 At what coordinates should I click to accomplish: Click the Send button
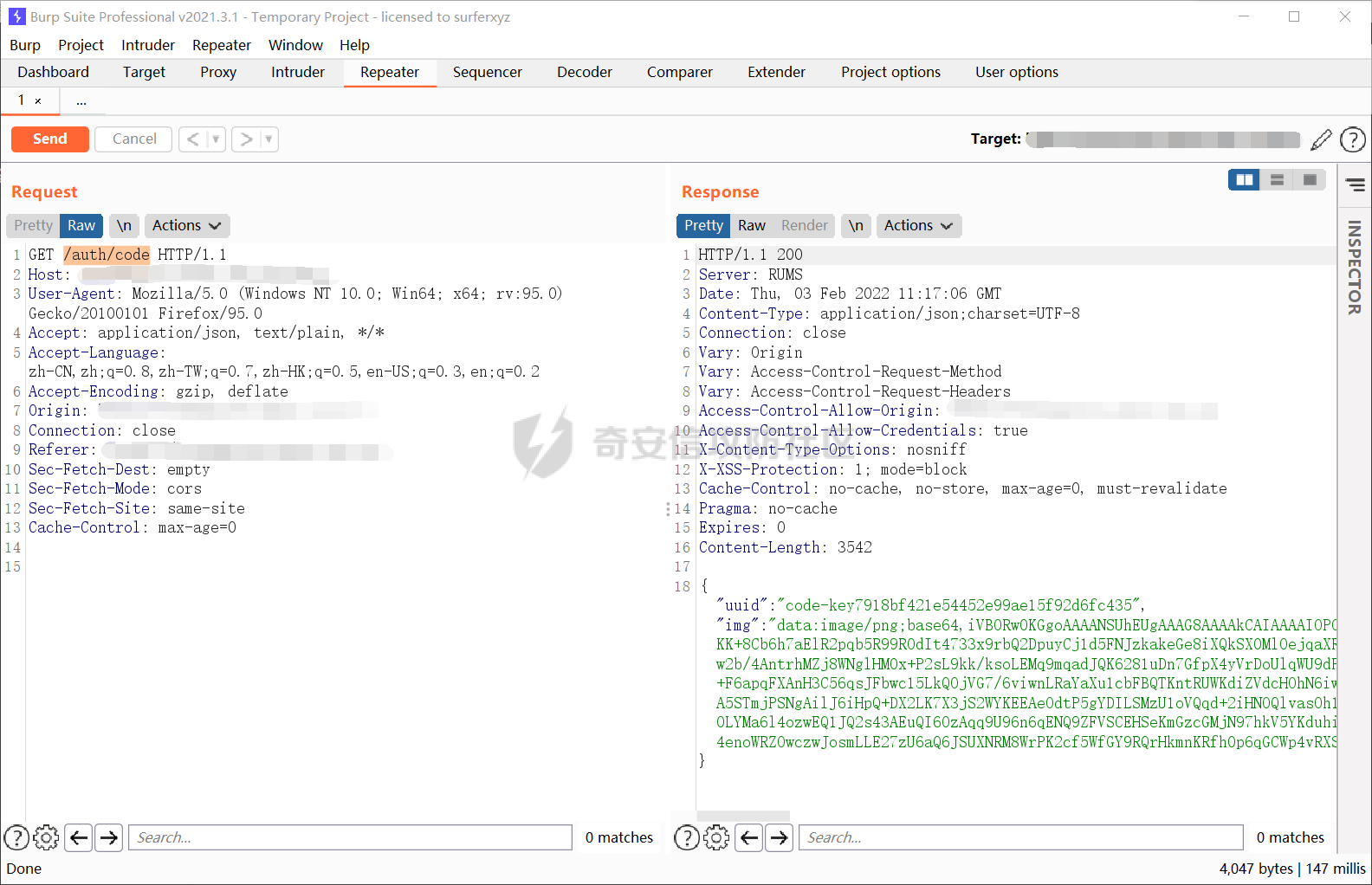pos(50,139)
